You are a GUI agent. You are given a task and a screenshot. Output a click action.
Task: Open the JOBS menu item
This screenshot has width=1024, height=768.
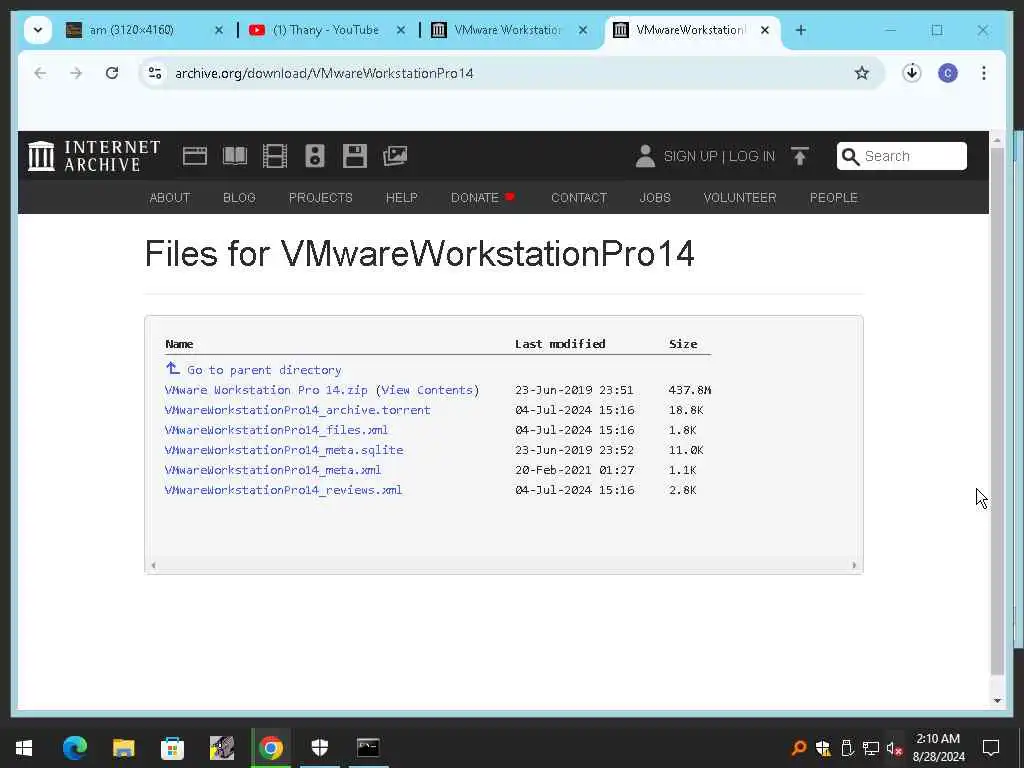655,197
